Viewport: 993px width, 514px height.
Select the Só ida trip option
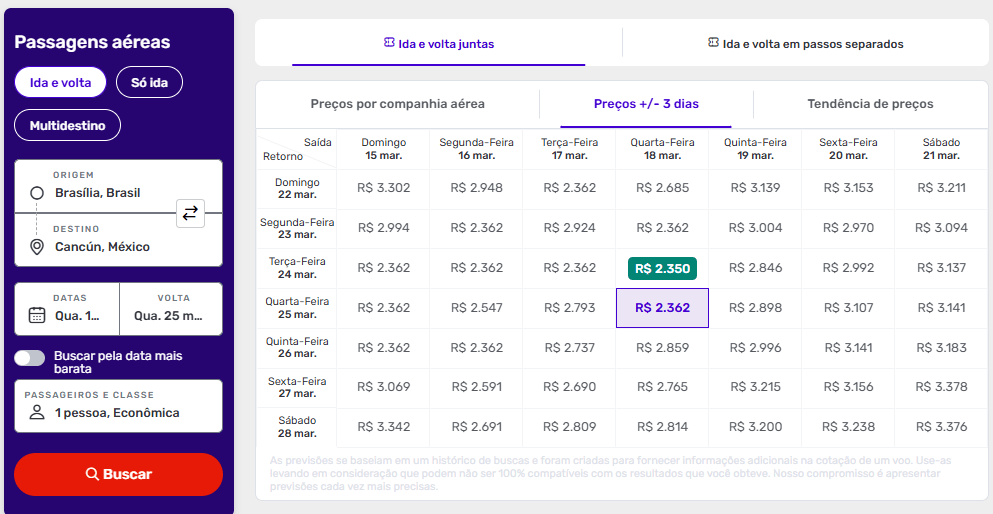click(149, 83)
